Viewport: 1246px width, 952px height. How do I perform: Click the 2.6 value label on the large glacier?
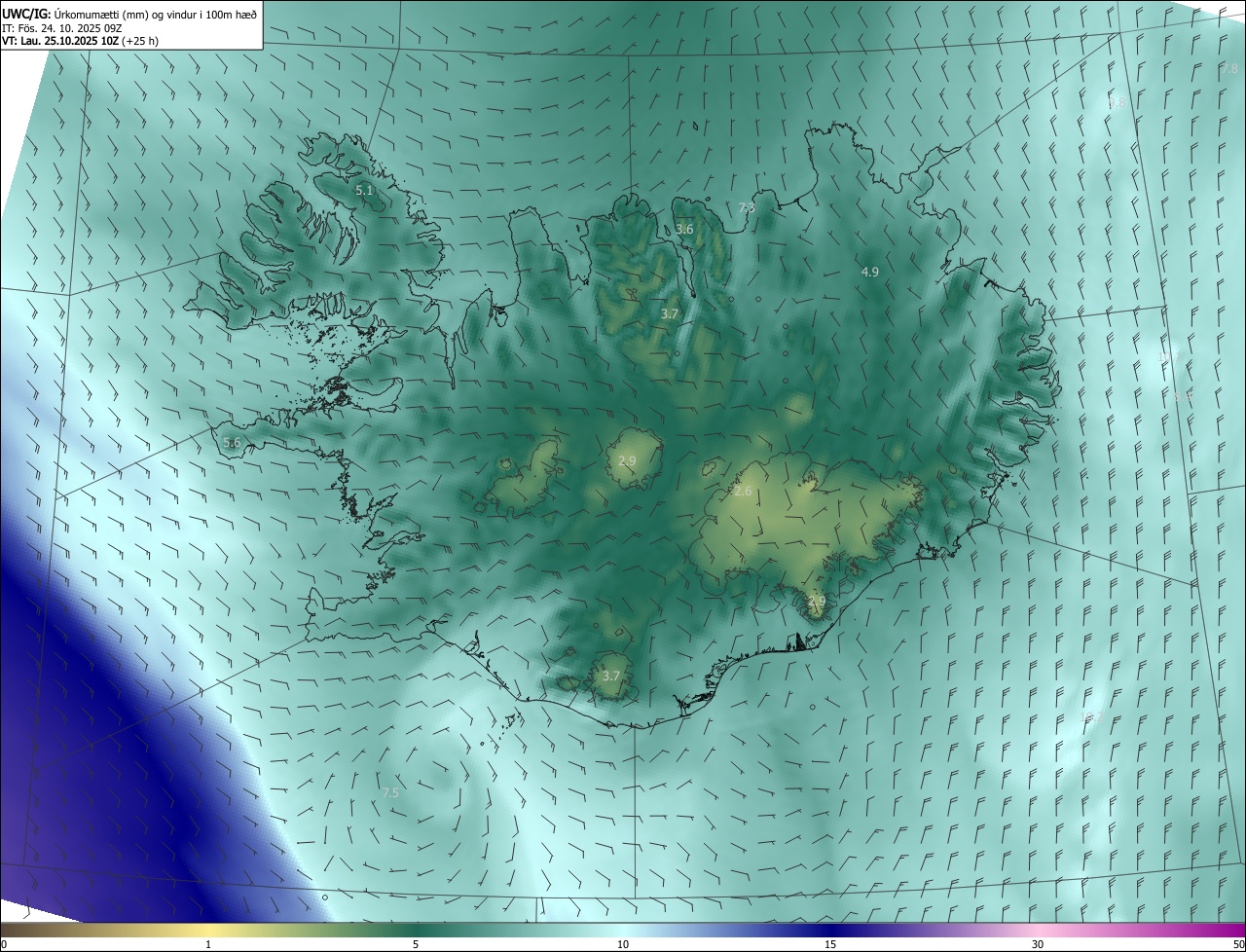point(743,492)
